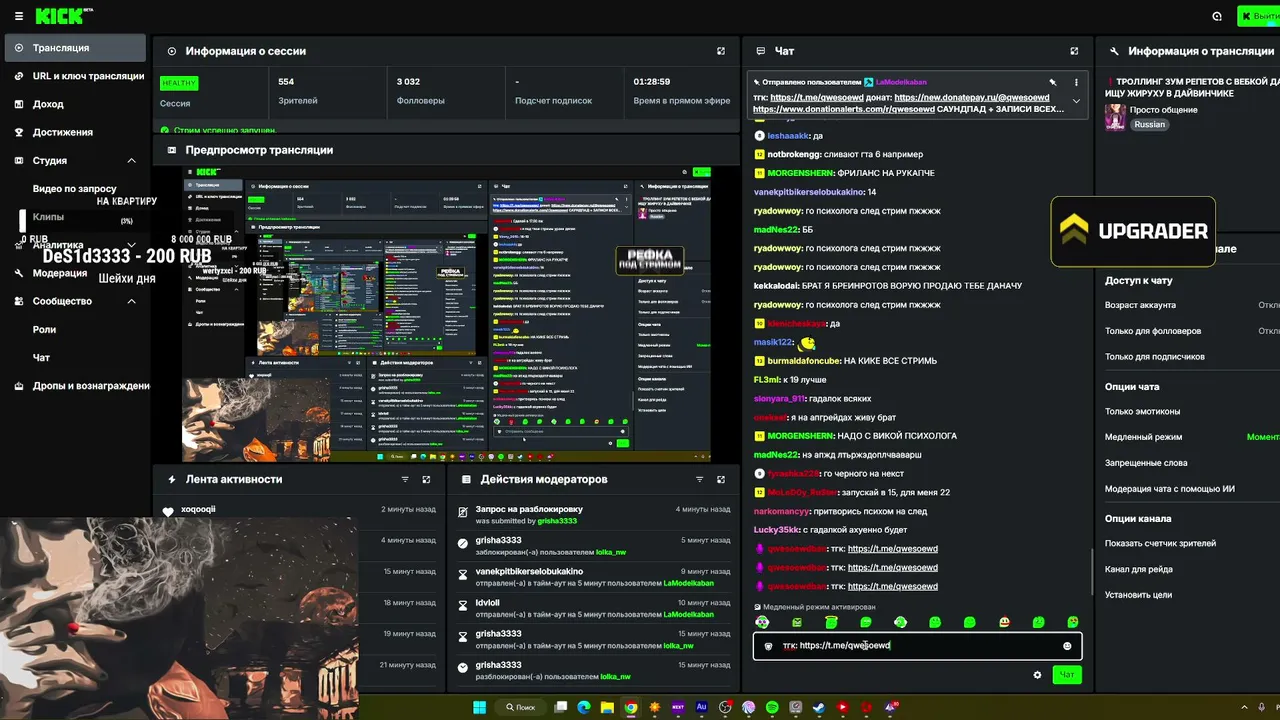Click the chat identity badge icon in the input
This screenshot has height=720, width=1280.
768,646
